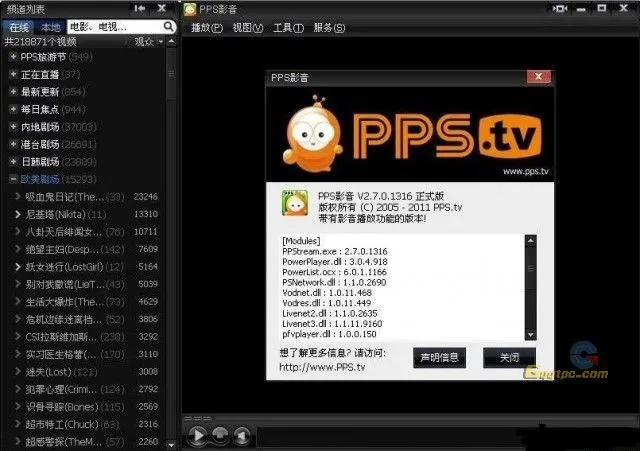The height and width of the screenshot is (451, 640).
Task: Click 共218871个视频 count label
Action: [40, 42]
